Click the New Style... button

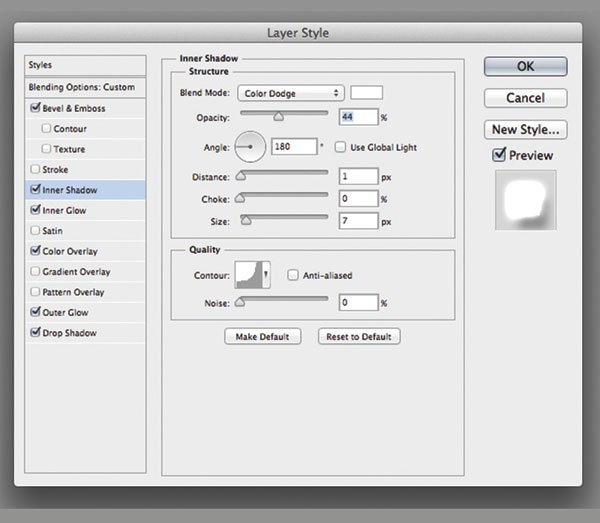[x=525, y=130]
